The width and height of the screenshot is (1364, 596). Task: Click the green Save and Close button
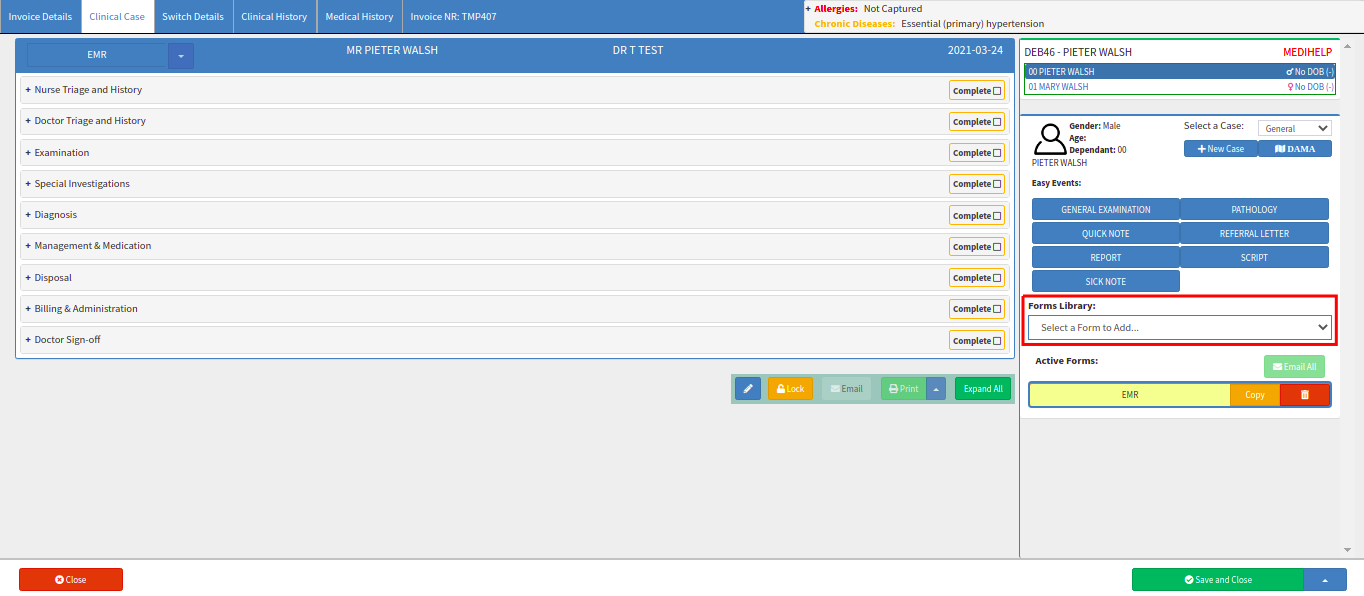(1218, 580)
